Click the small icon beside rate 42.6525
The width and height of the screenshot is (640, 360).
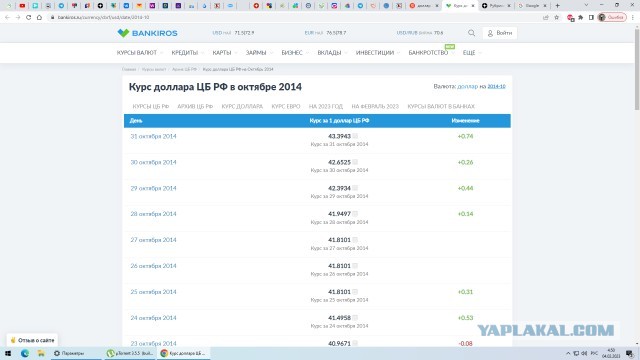(x=355, y=162)
